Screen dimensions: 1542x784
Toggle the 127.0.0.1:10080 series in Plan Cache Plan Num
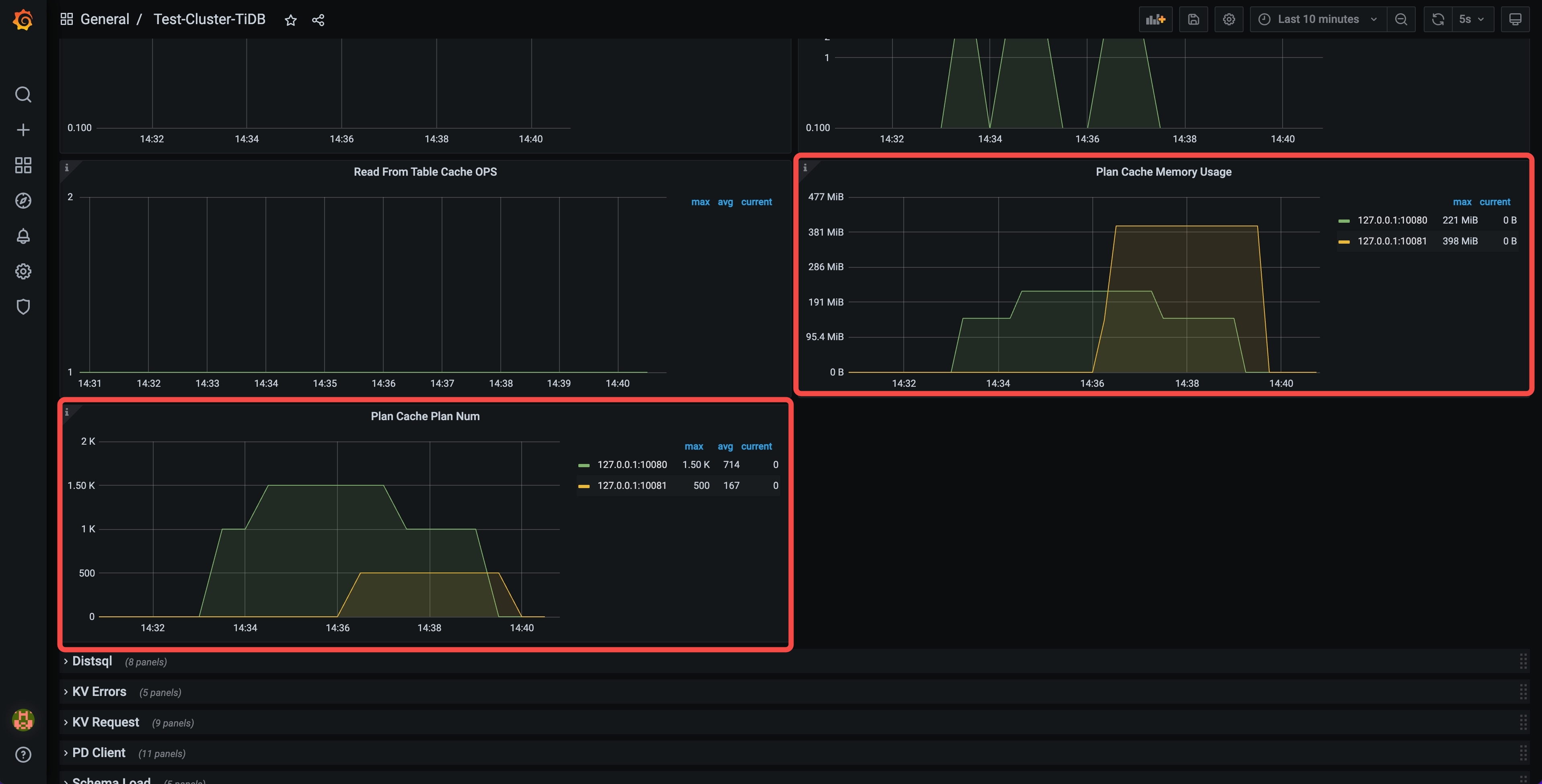pos(632,464)
